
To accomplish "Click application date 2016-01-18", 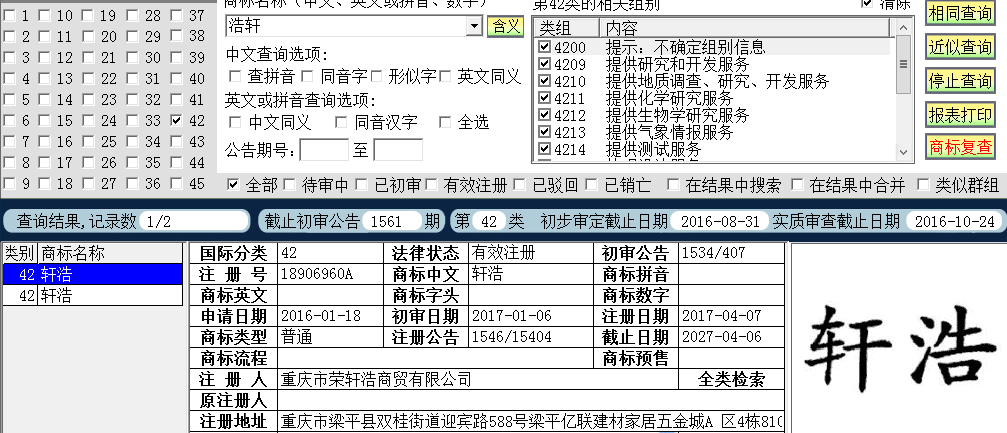I will click(321, 316).
